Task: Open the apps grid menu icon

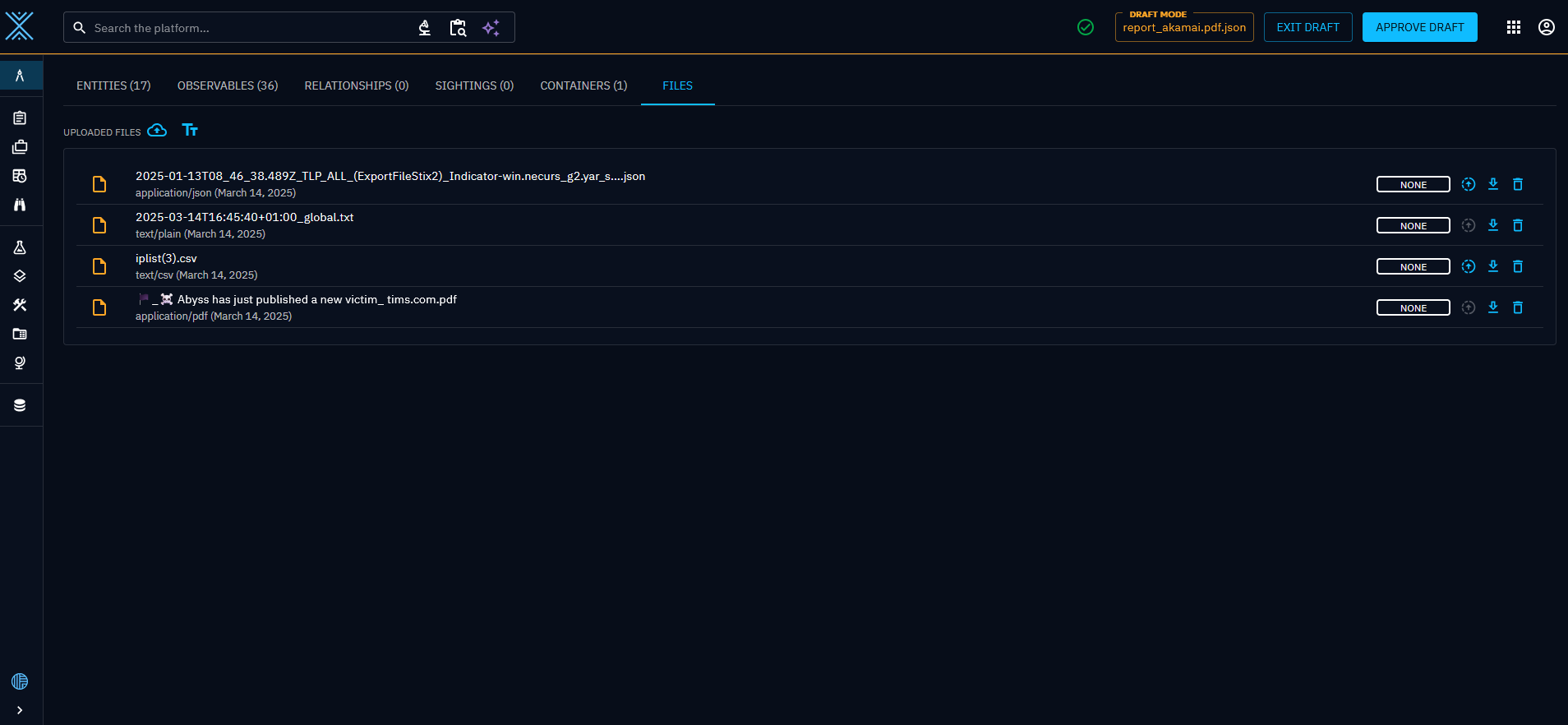Action: coord(1514,27)
